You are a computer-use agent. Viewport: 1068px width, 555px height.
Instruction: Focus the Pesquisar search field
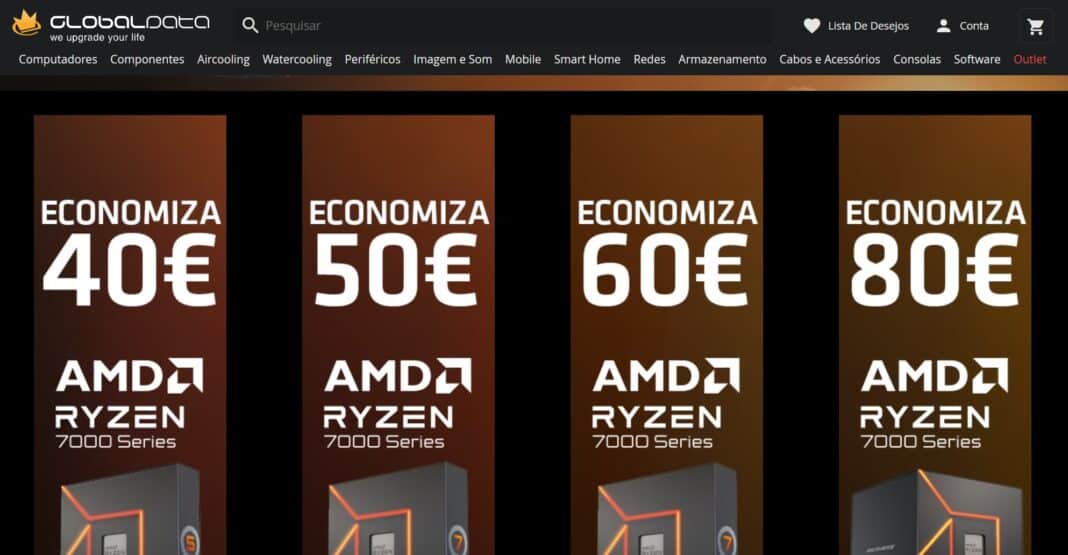pyautogui.click(x=504, y=26)
